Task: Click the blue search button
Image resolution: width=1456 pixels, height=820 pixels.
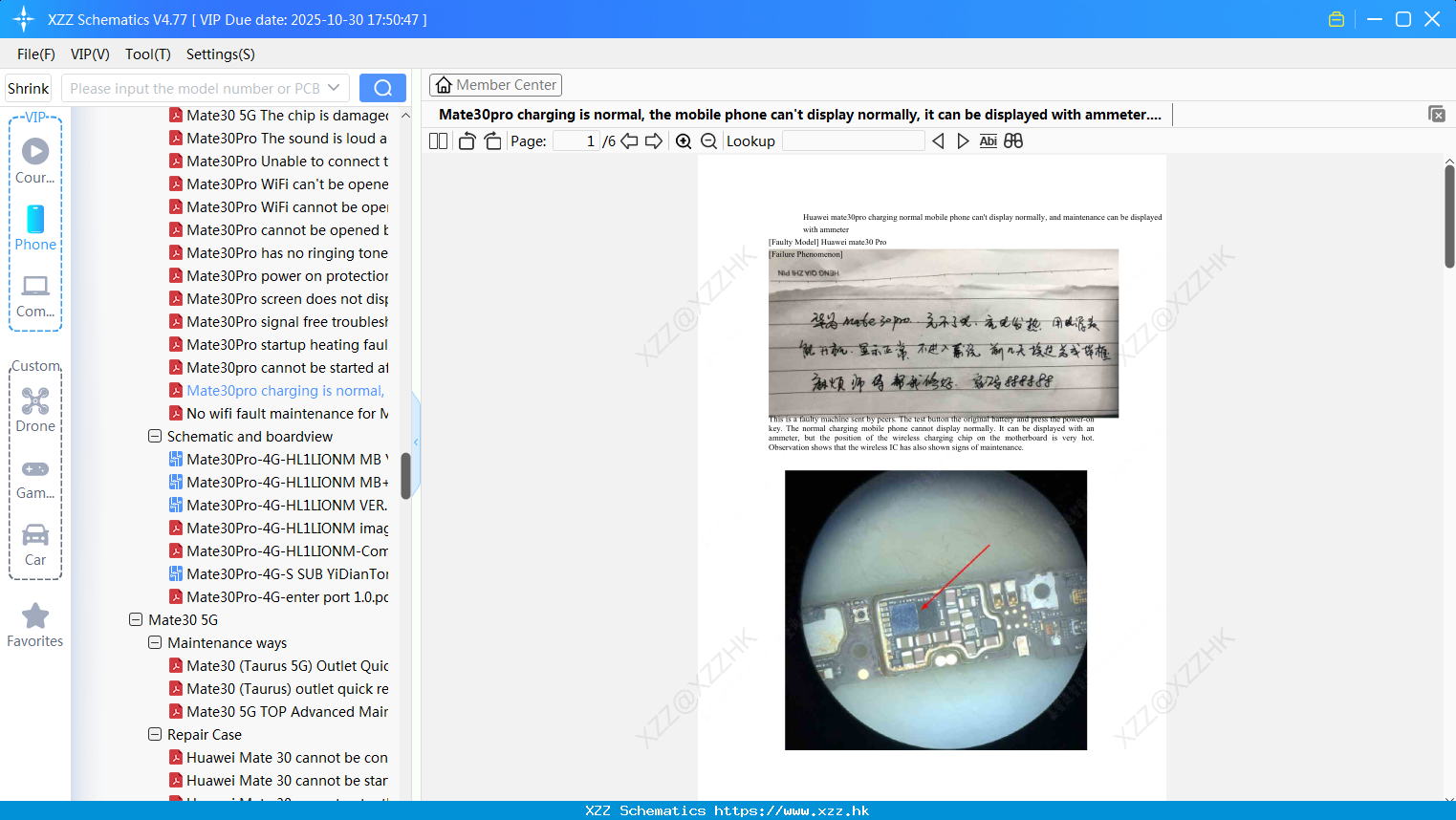Action: pos(382,88)
